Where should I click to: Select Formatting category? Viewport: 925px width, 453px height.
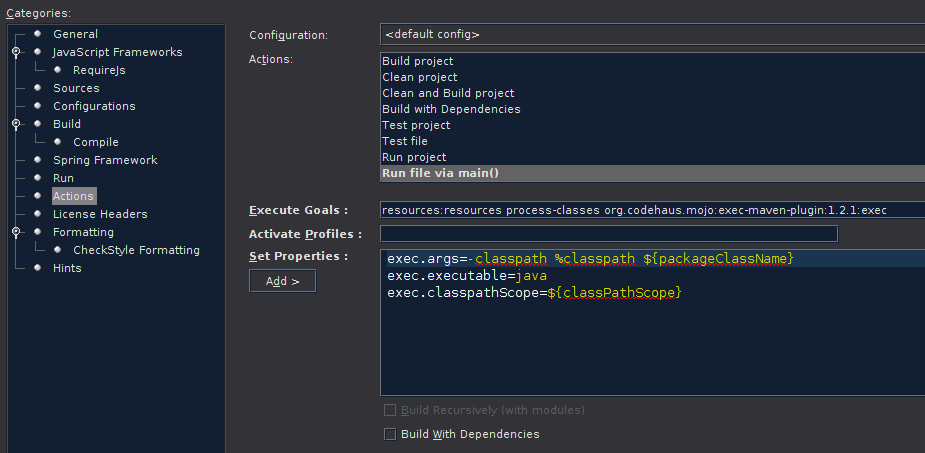click(x=83, y=232)
